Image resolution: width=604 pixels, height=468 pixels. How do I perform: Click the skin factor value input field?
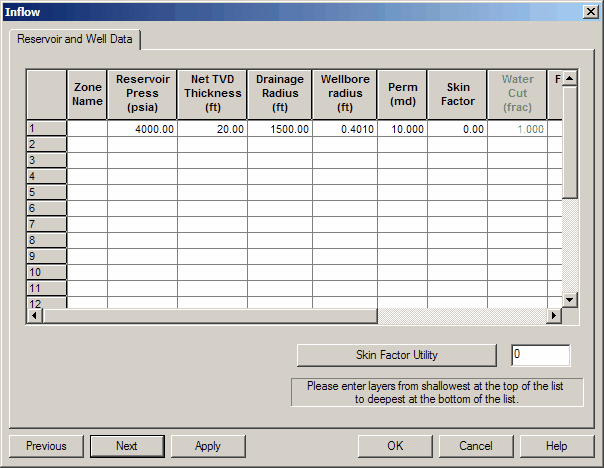(x=540, y=355)
